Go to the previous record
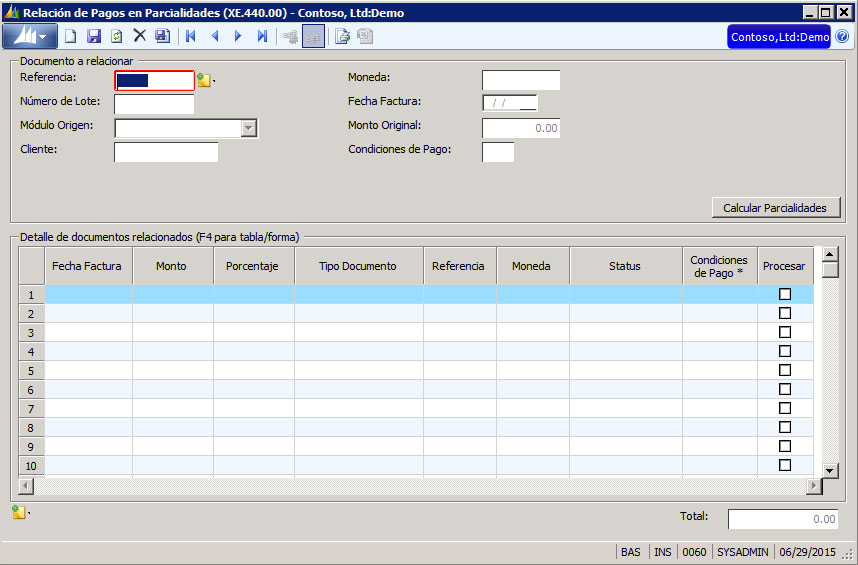Viewport: 858px width, 565px height. [214, 36]
